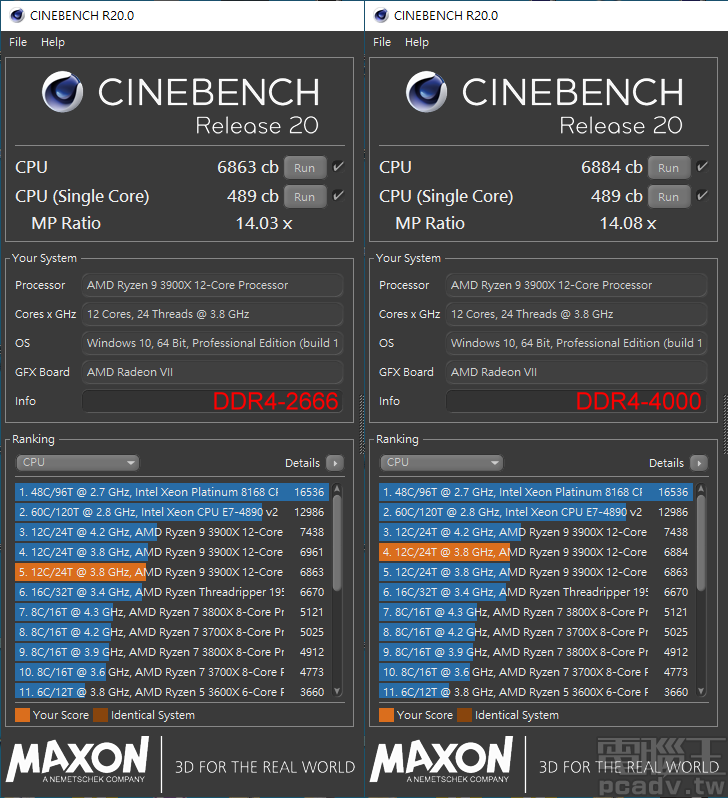
Task: Toggle CPU test checkbox in right window
Action: pyautogui.click(x=702, y=166)
